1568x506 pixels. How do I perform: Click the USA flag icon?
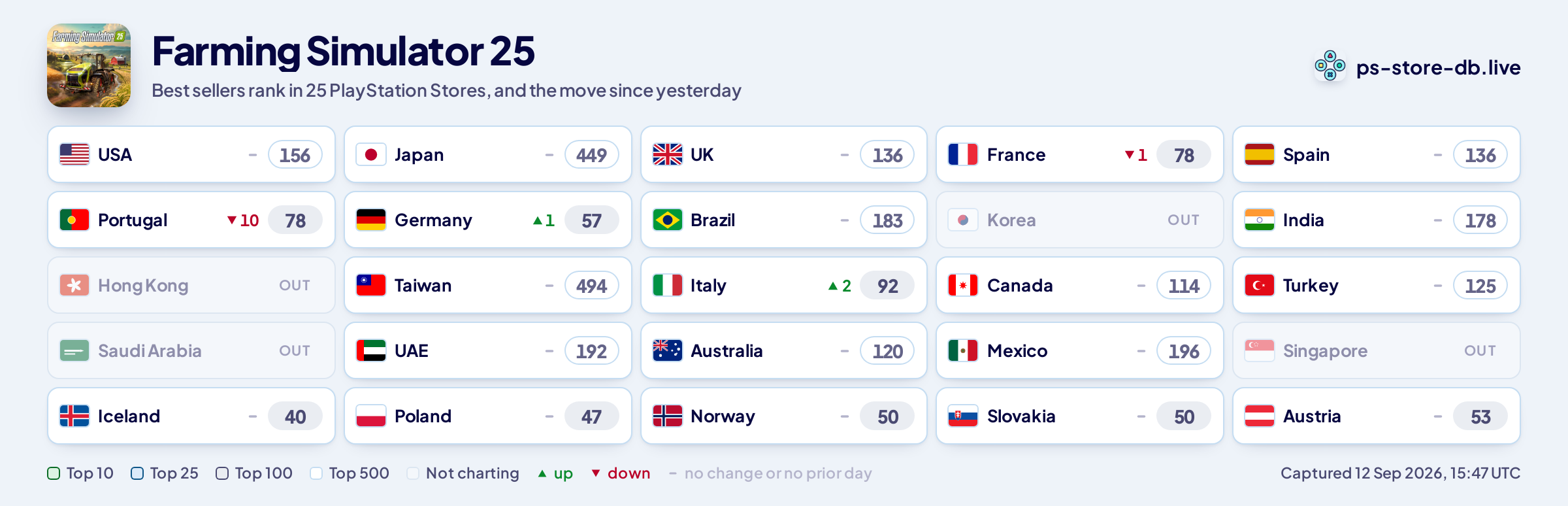[74, 154]
